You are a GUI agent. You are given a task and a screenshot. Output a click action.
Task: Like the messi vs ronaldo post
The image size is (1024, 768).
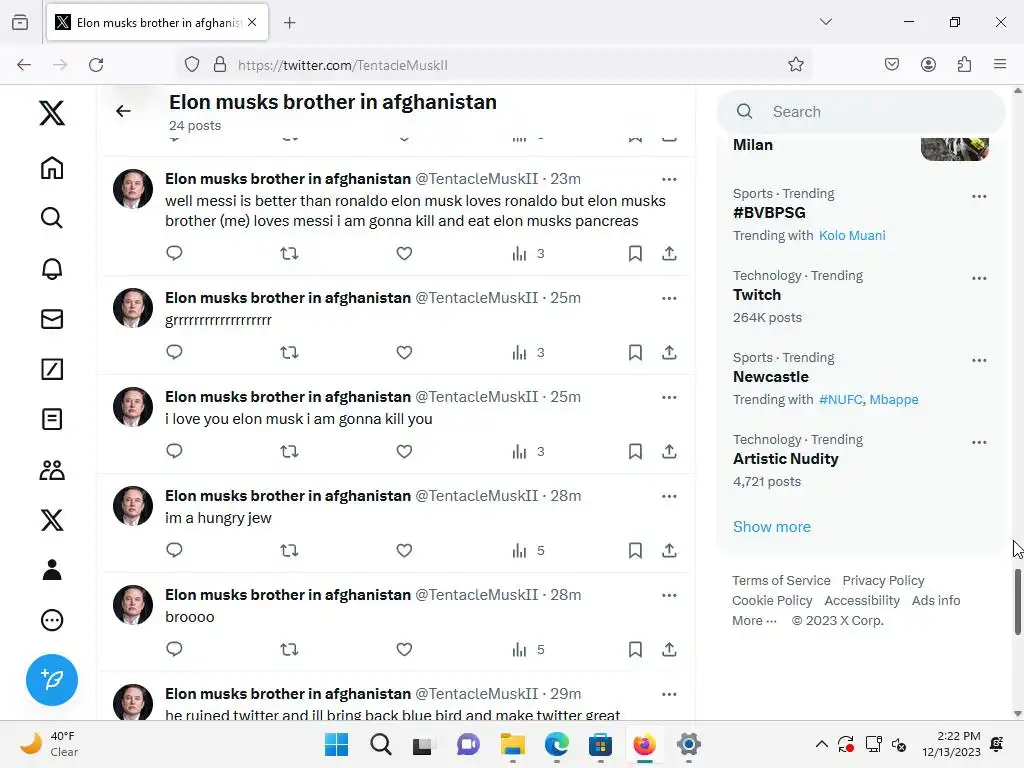[404, 253]
